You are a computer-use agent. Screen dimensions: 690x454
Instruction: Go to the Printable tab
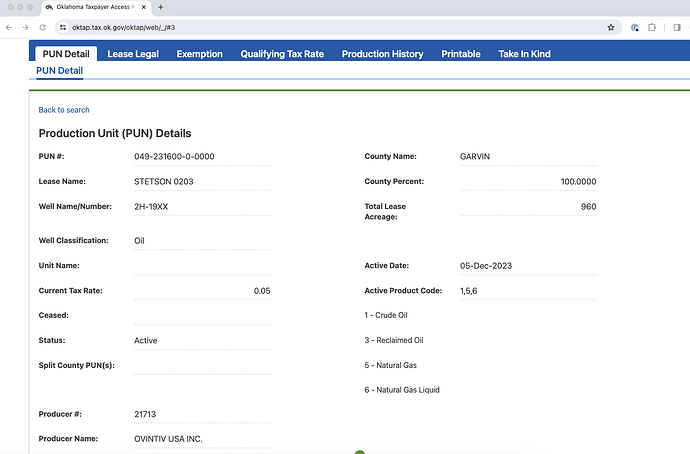tap(461, 54)
